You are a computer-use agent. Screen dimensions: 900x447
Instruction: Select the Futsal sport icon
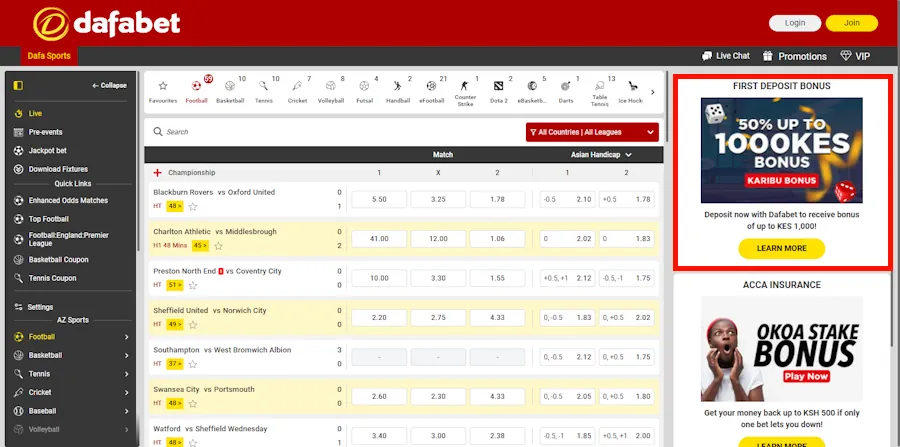tap(364, 85)
